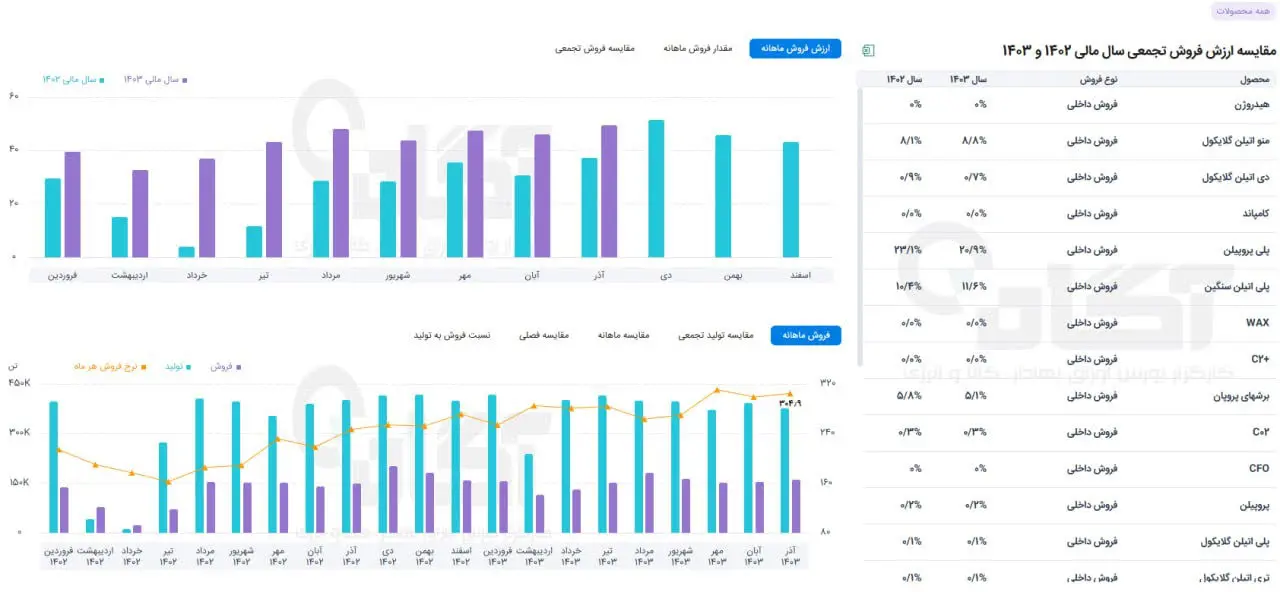The width and height of the screenshot is (1280, 592).
Task: Click the ۲۰/۹% value in the پلی پروپیلن row
Action: tap(972, 250)
